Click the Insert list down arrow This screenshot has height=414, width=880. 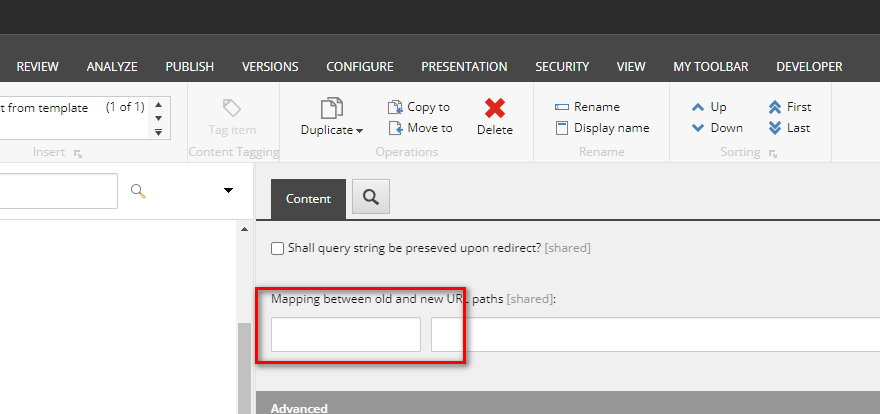tap(158, 118)
